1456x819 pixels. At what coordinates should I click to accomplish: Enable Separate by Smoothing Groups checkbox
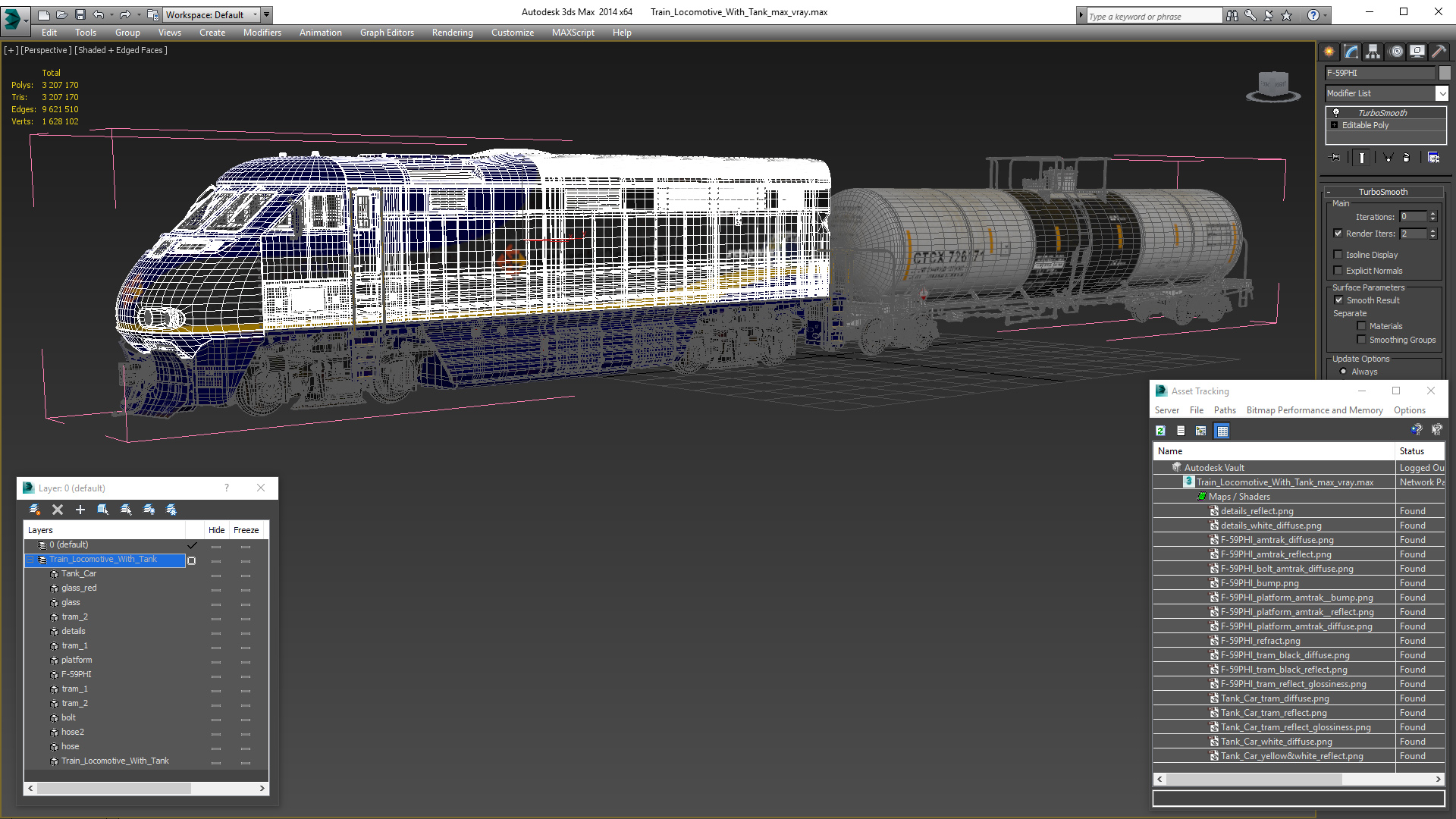[x=1361, y=340]
